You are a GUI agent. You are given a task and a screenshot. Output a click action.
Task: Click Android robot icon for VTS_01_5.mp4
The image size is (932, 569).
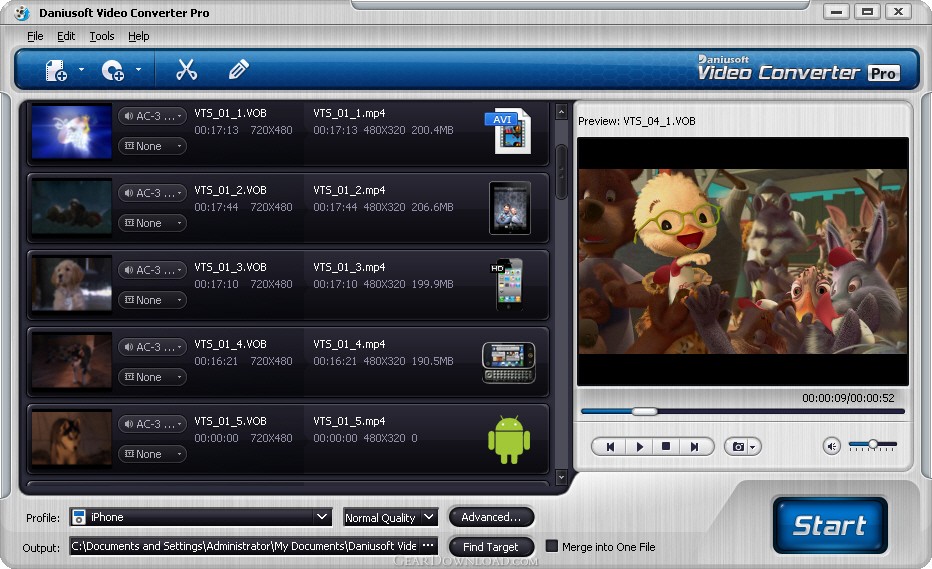[x=509, y=439]
